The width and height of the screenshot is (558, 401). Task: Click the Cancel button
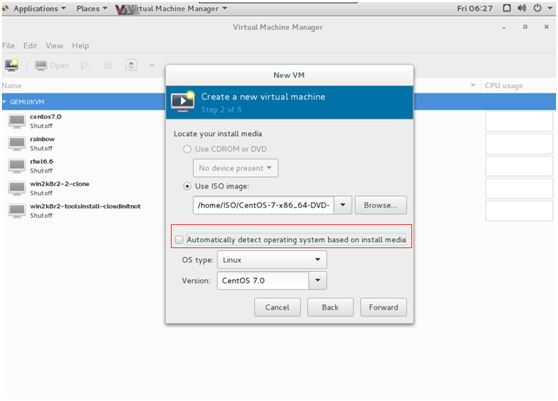click(277, 307)
